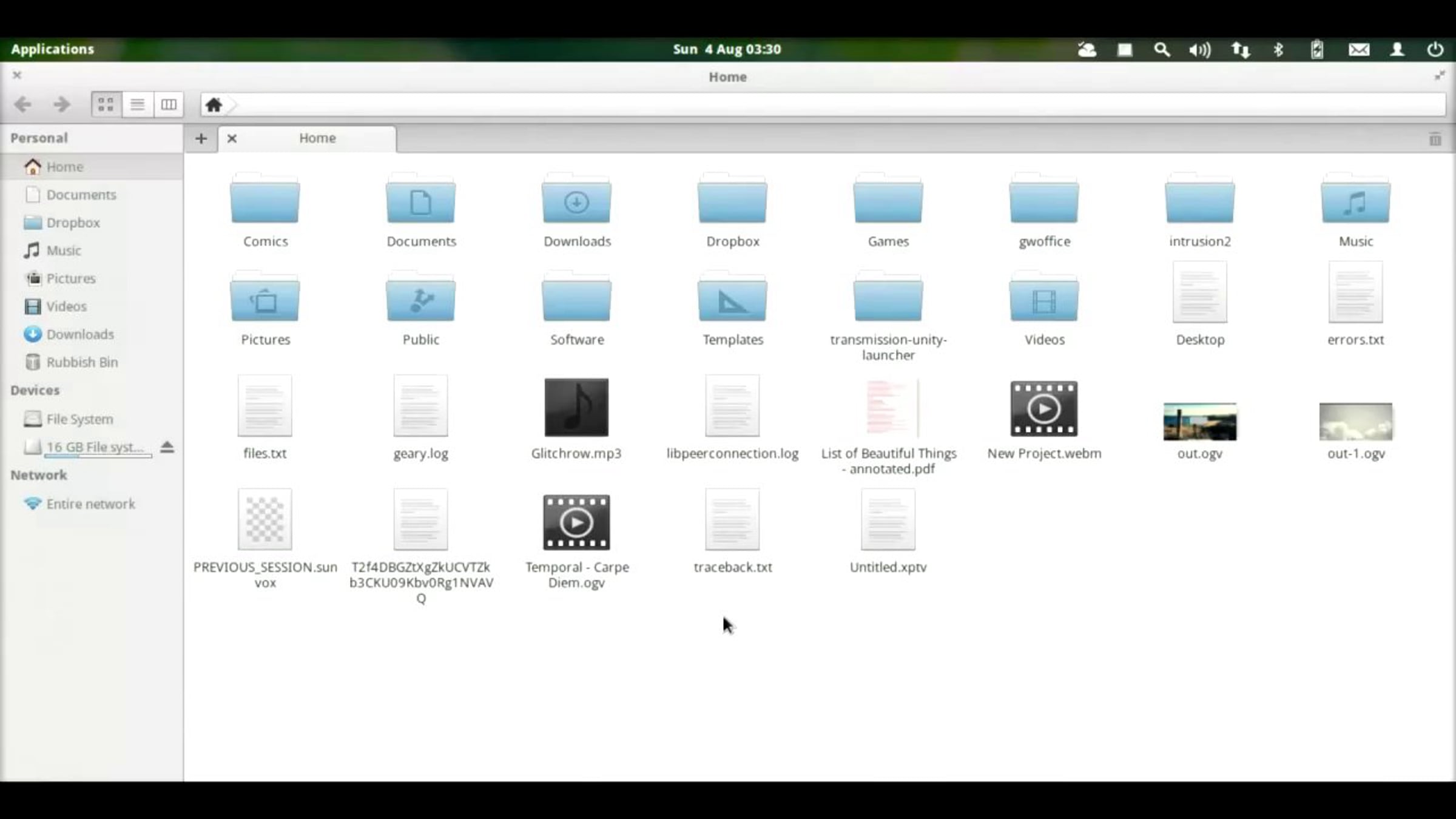Open the Applications menu

point(52,49)
